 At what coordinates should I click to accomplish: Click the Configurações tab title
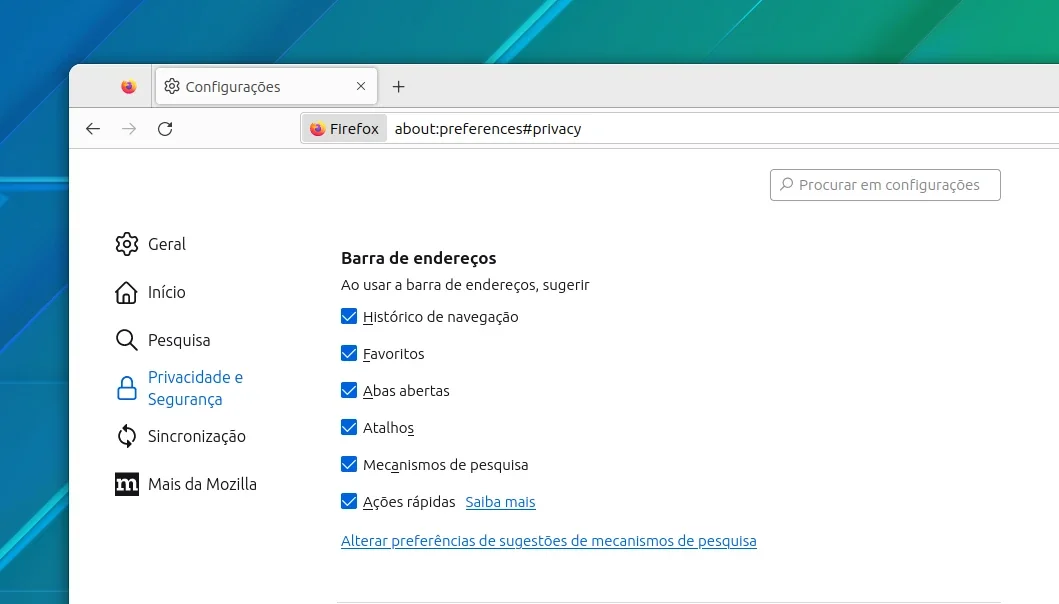point(233,86)
